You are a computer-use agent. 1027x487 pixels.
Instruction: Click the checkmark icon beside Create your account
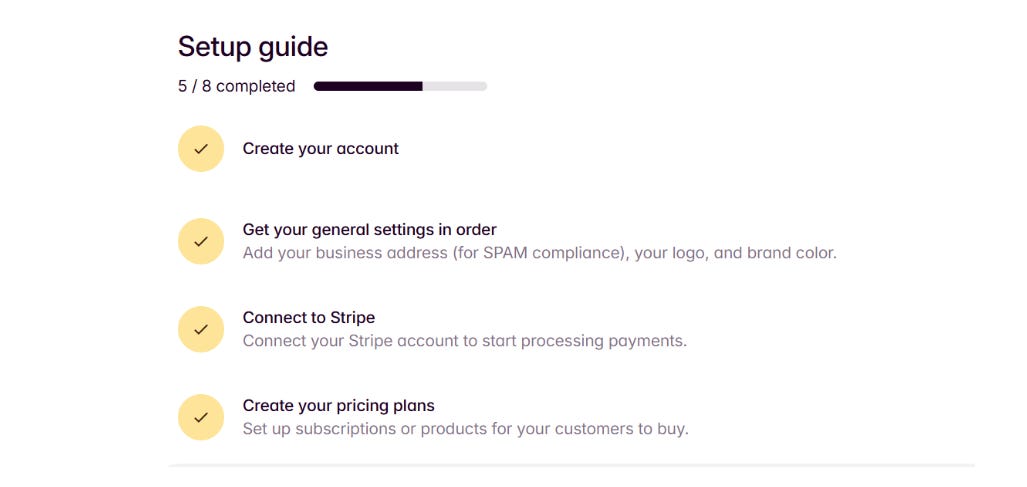pos(201,149)
